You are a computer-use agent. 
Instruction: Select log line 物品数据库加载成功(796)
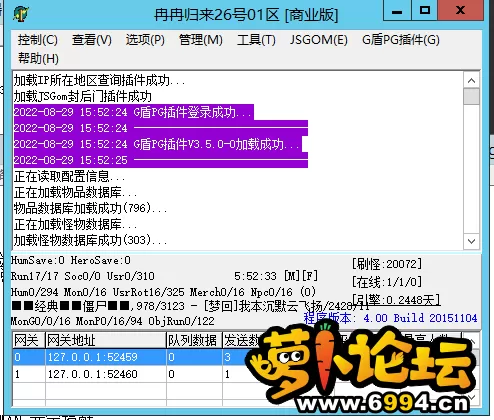tap(90, 208)
